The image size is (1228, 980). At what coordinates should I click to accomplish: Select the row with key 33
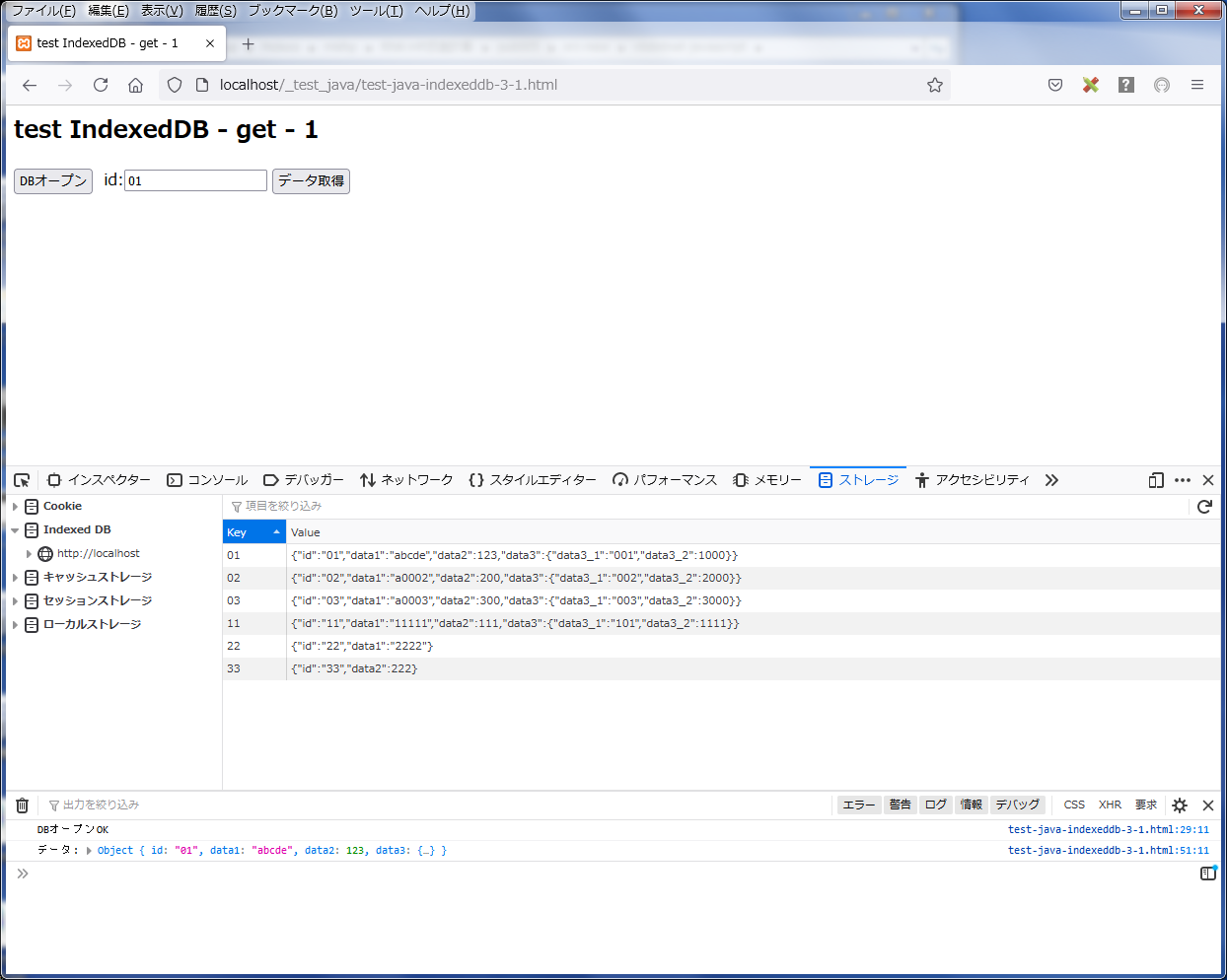click(722, 669)
